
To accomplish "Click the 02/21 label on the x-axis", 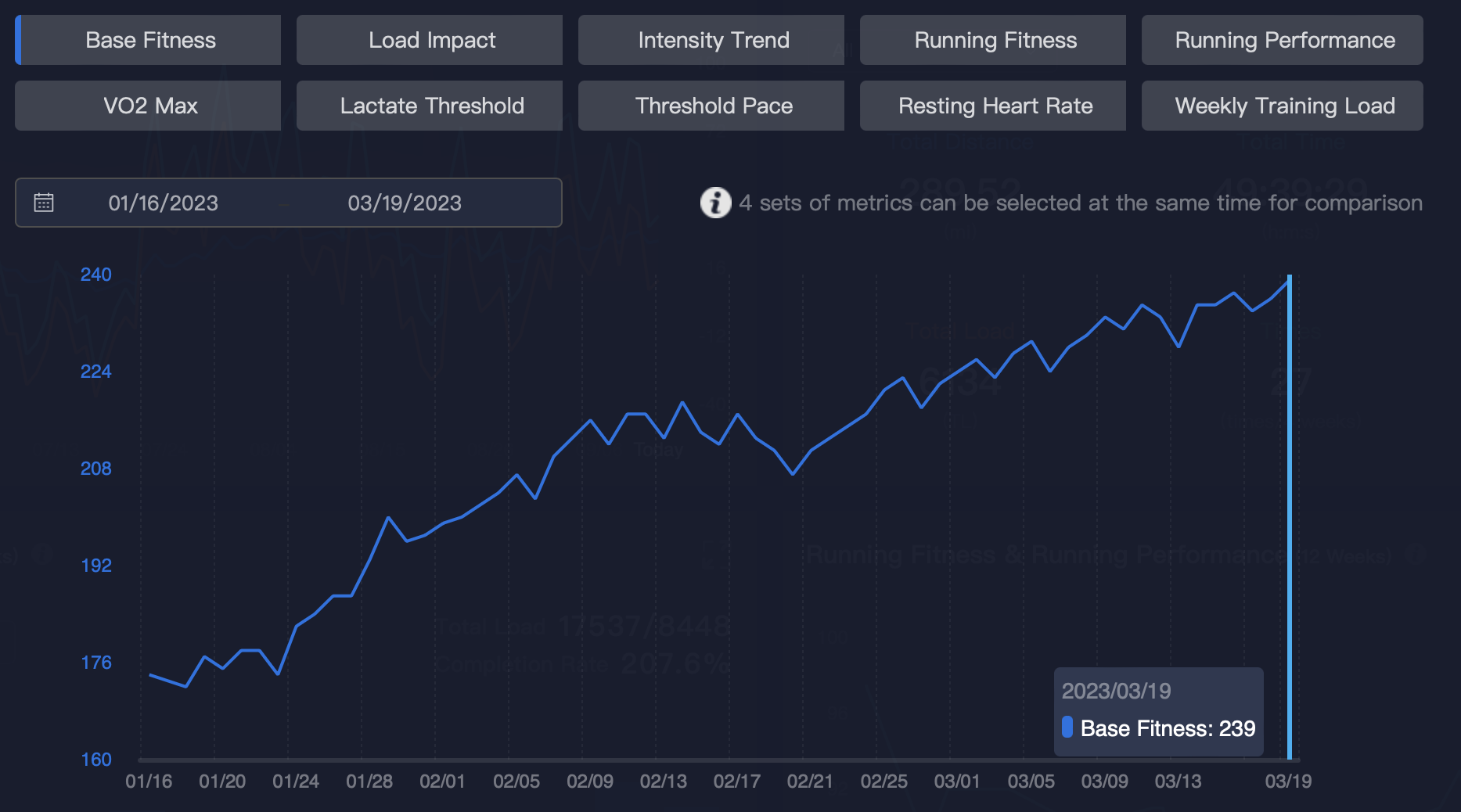I will coord(810,781).
